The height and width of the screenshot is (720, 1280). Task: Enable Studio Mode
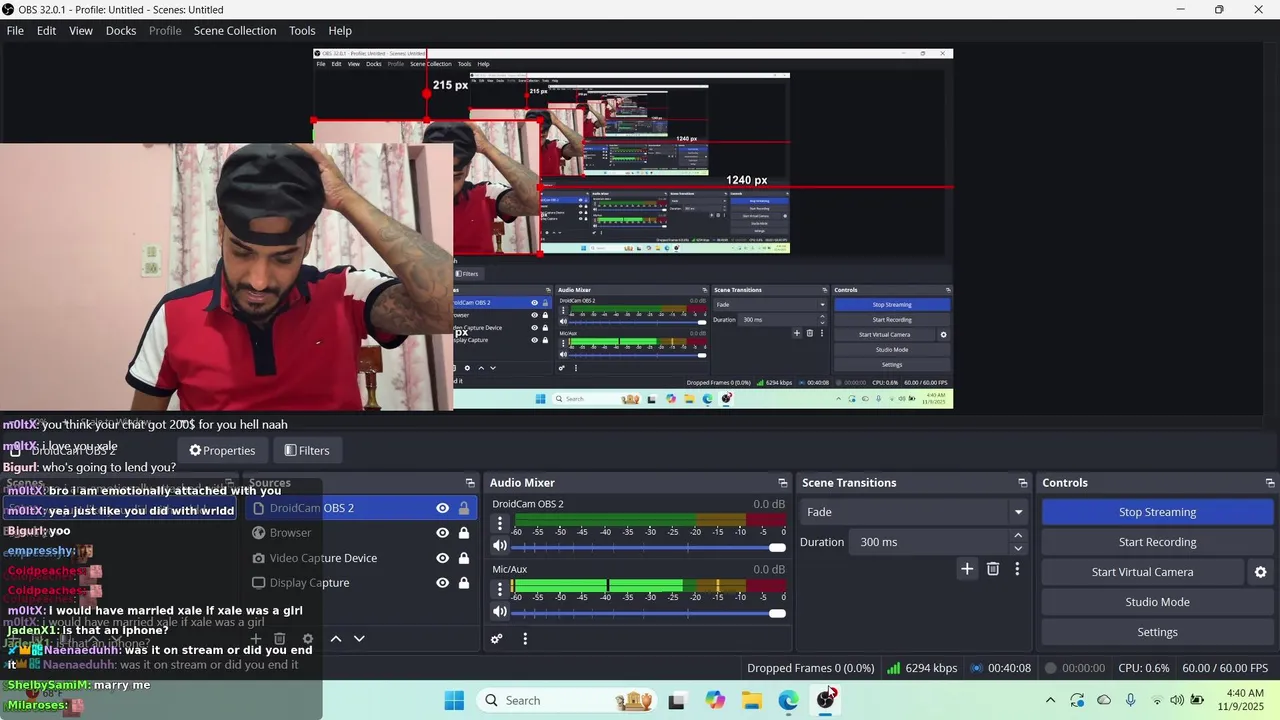(1157, 602)
